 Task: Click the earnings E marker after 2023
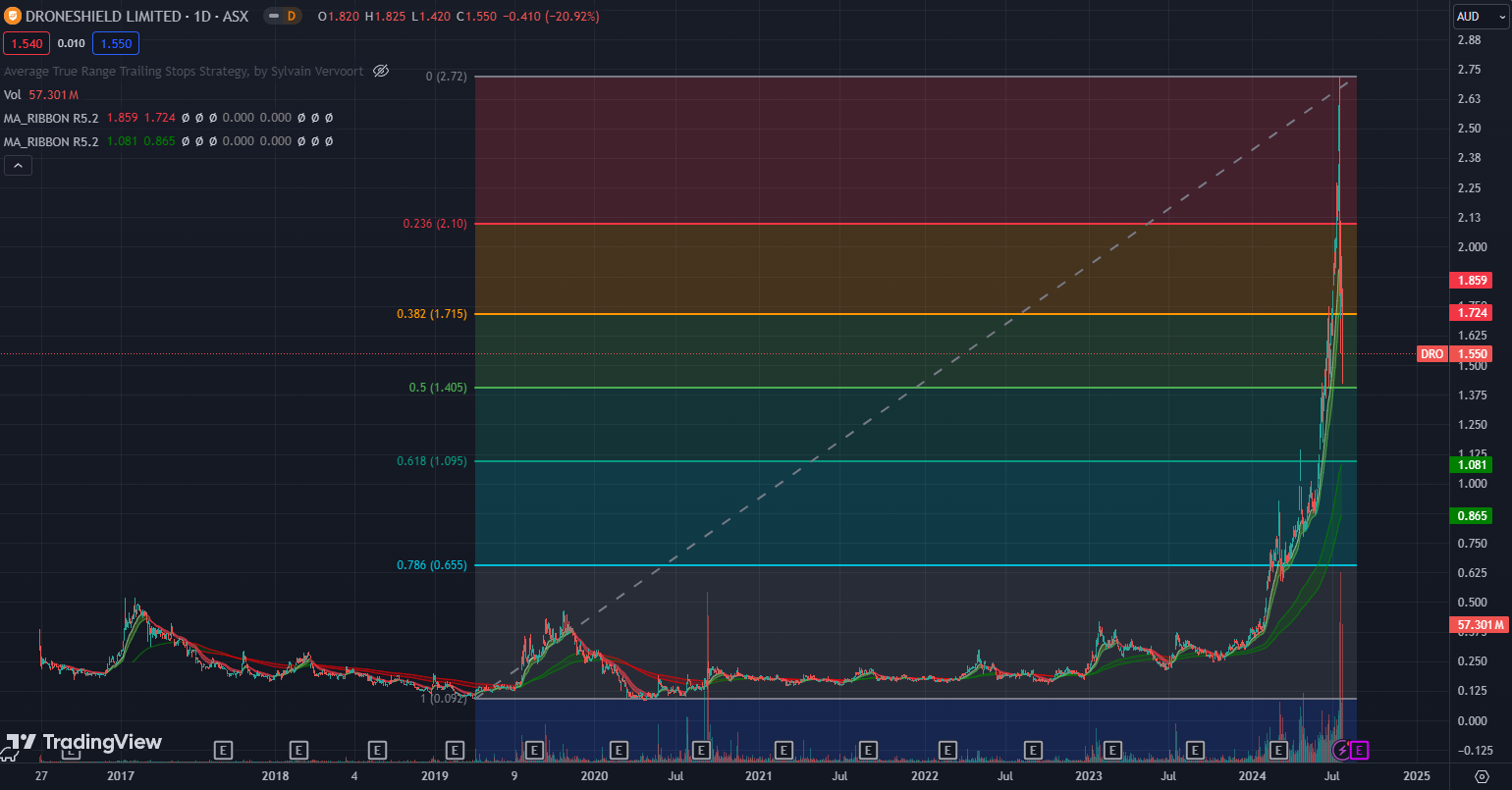(1112, 751)
